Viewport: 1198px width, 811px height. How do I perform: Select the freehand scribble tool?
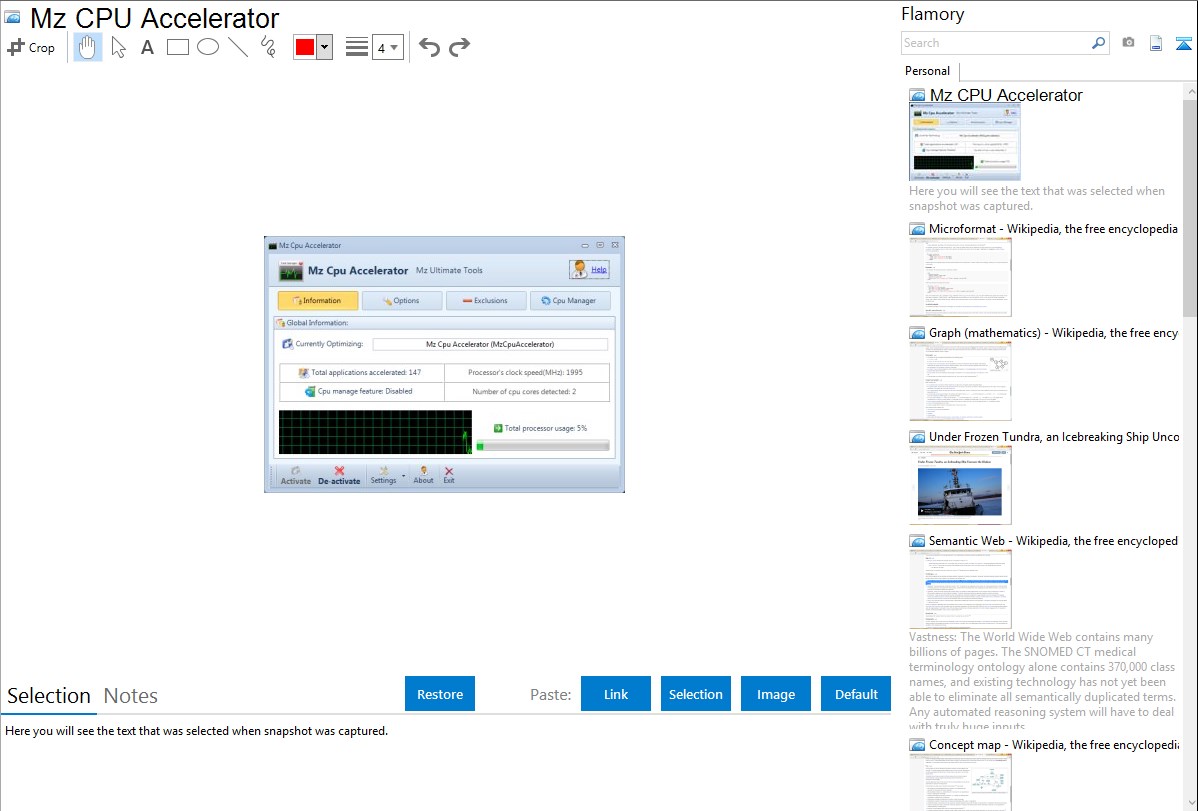tap(268, 47)
